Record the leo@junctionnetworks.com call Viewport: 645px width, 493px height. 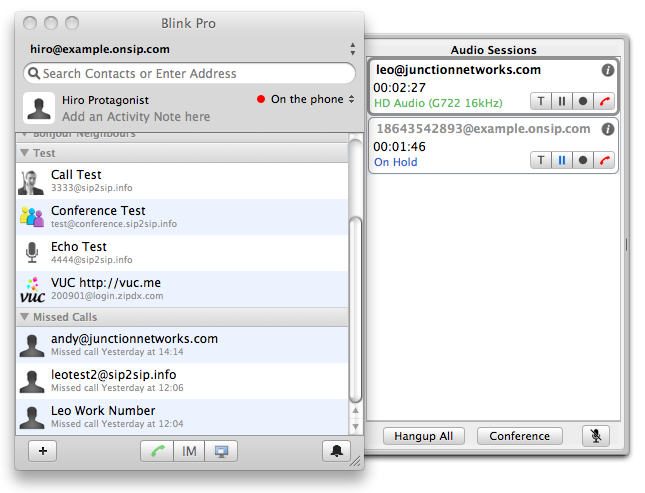583,101
